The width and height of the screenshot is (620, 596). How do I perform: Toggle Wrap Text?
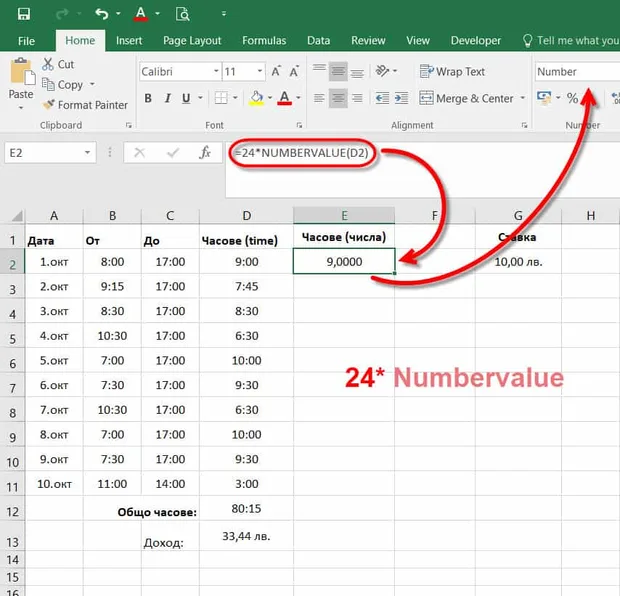point(452,72)
